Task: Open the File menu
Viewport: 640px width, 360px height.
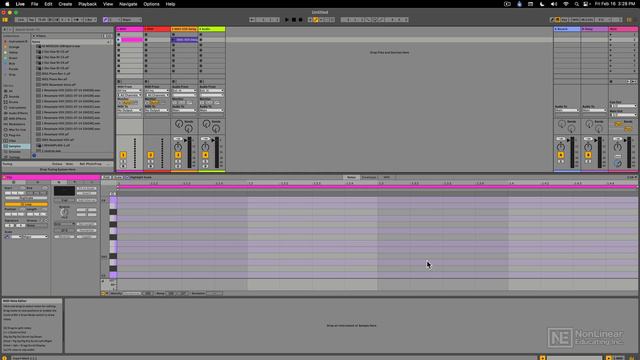Action: pos(34,4)
